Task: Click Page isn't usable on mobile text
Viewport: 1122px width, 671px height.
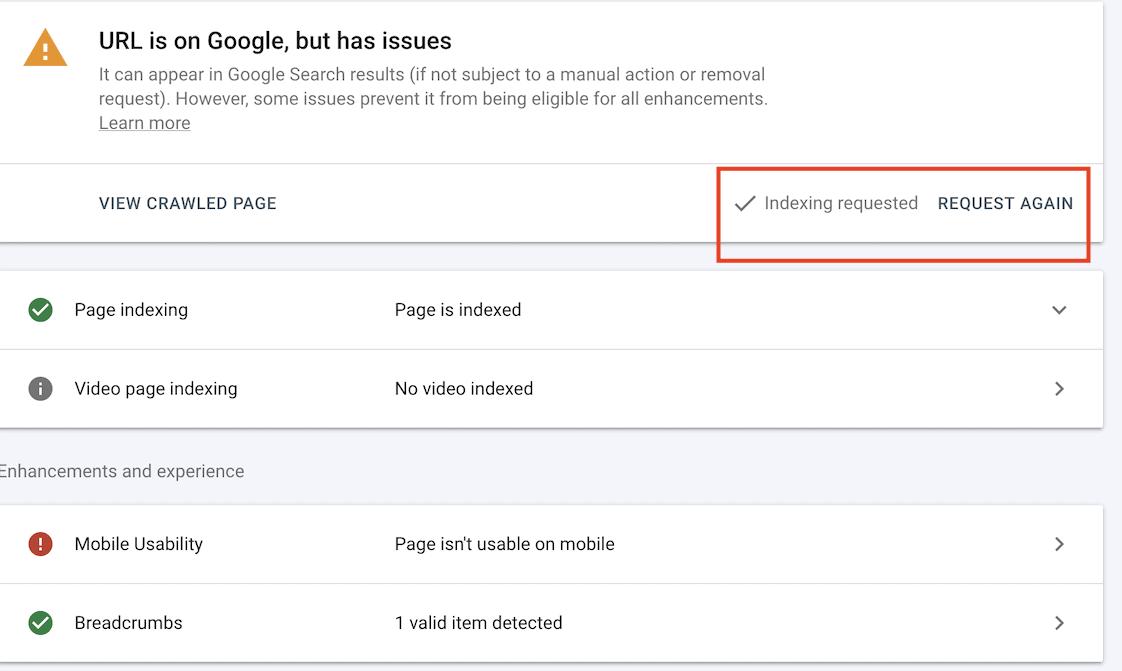Action: pyautogui.click(x=504, y=544)
